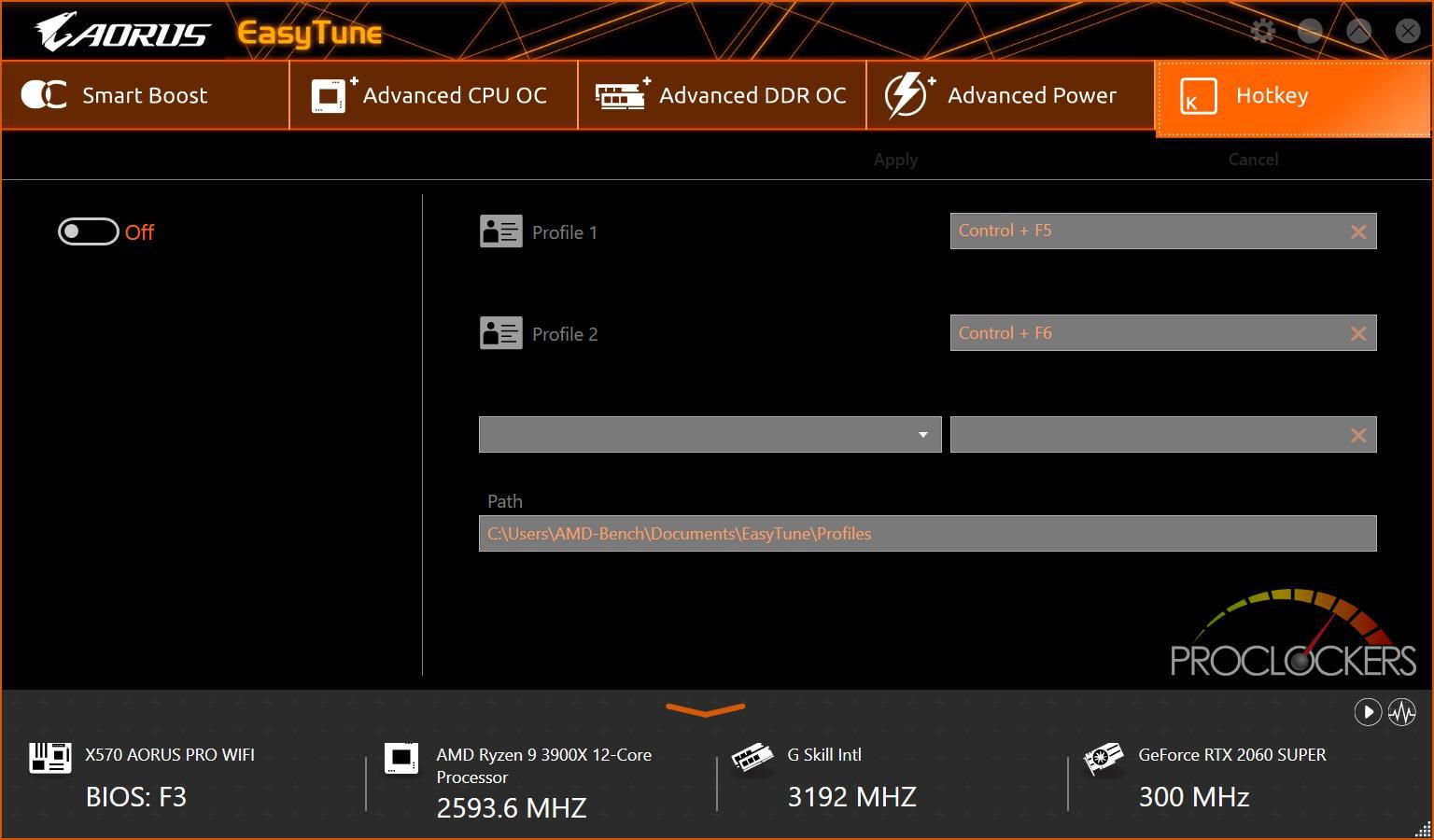
Task: Clear the Control + F6 hotkey
Action: 1358,333
